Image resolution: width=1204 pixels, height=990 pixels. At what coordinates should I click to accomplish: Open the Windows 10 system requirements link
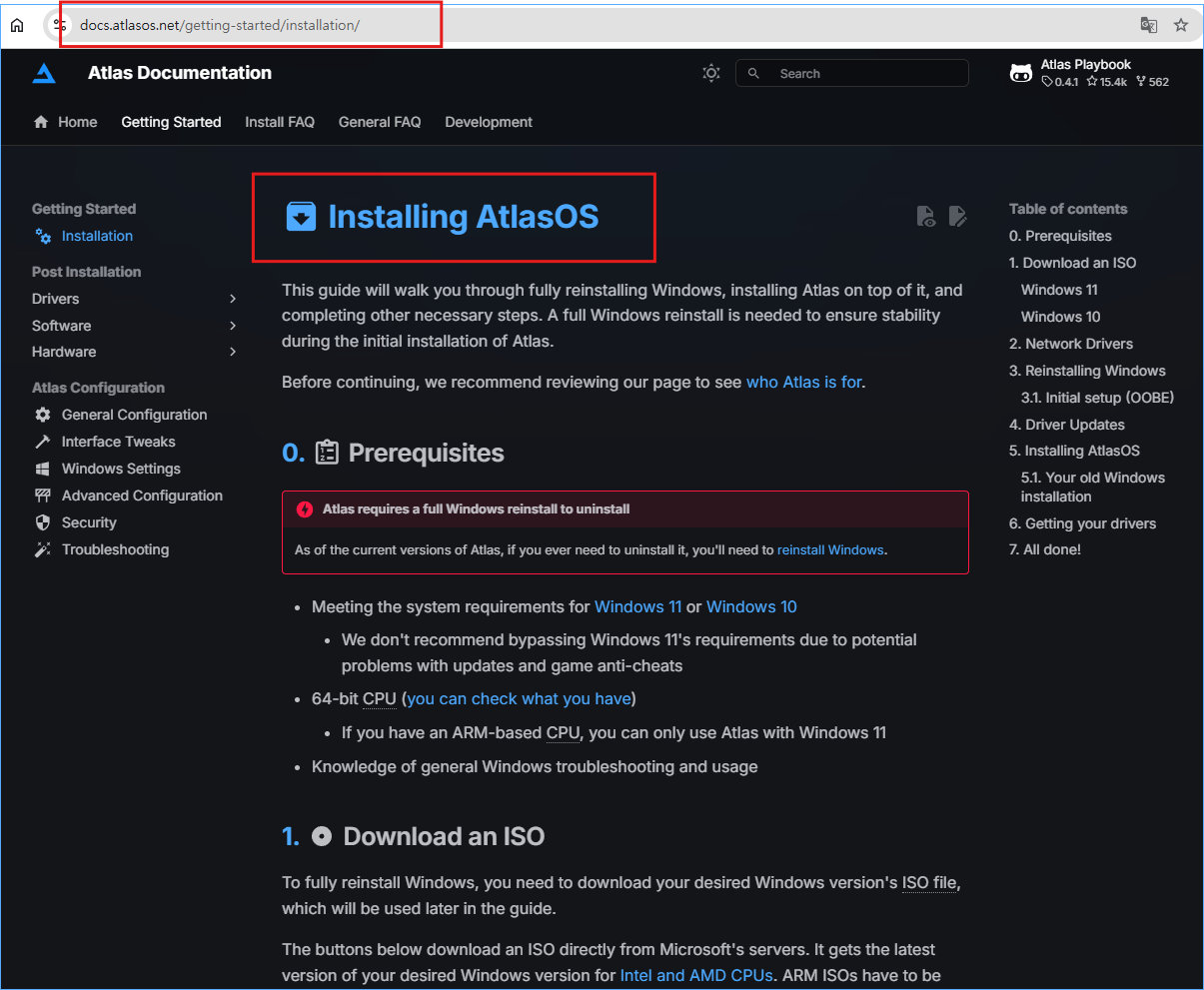pyautogui.click(x=751, y=606)
